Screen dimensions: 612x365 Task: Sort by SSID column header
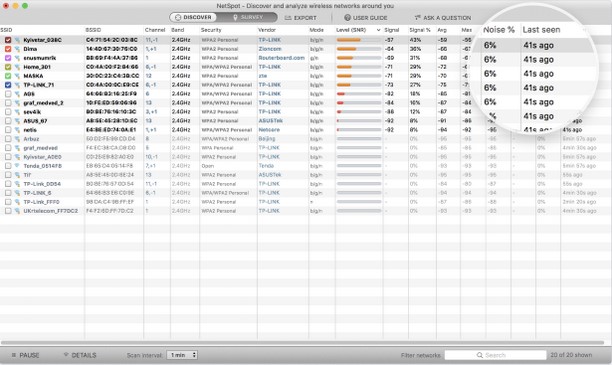pos(6,30)
